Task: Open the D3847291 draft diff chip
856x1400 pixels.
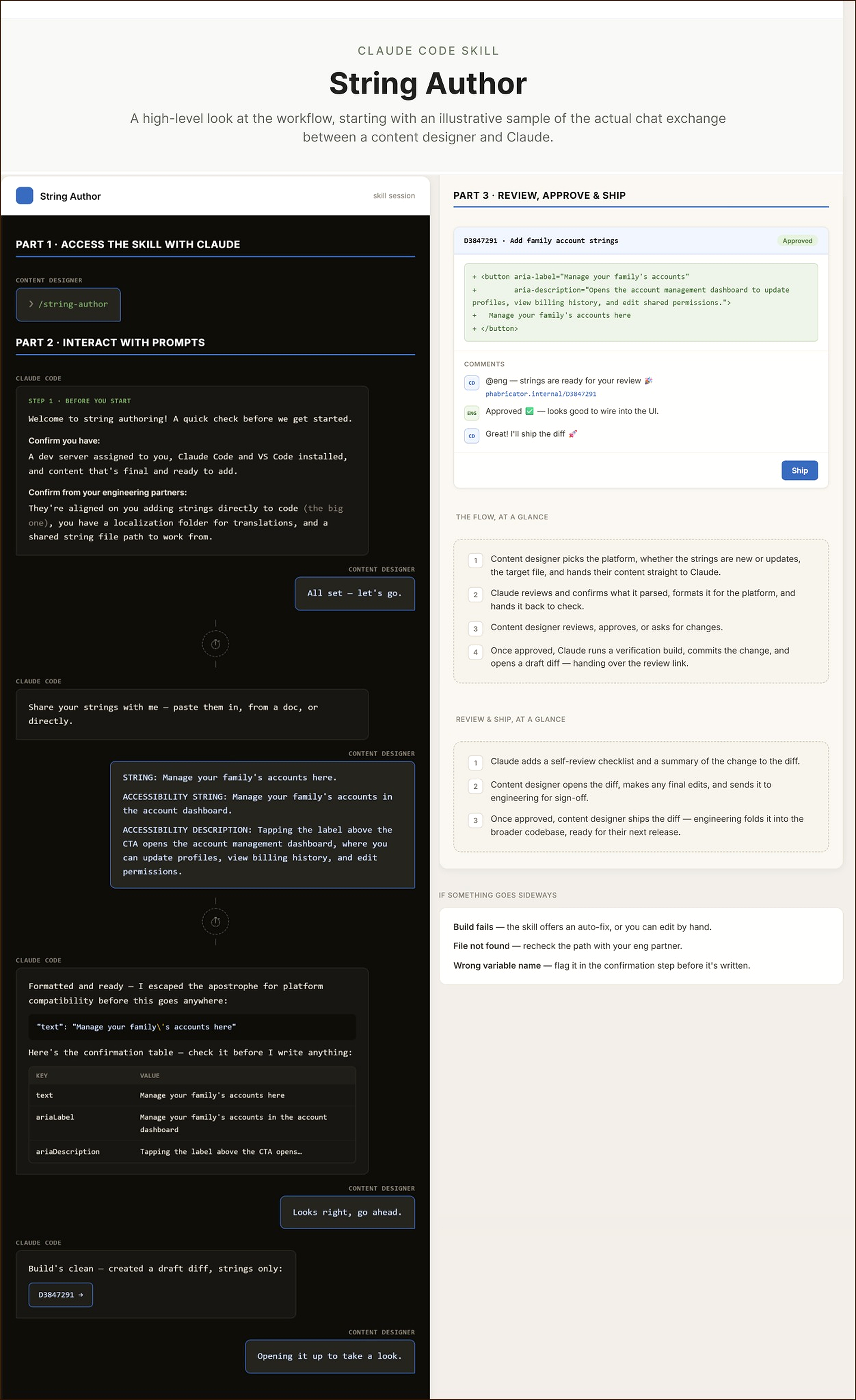Action: (x=61, y=1294)
